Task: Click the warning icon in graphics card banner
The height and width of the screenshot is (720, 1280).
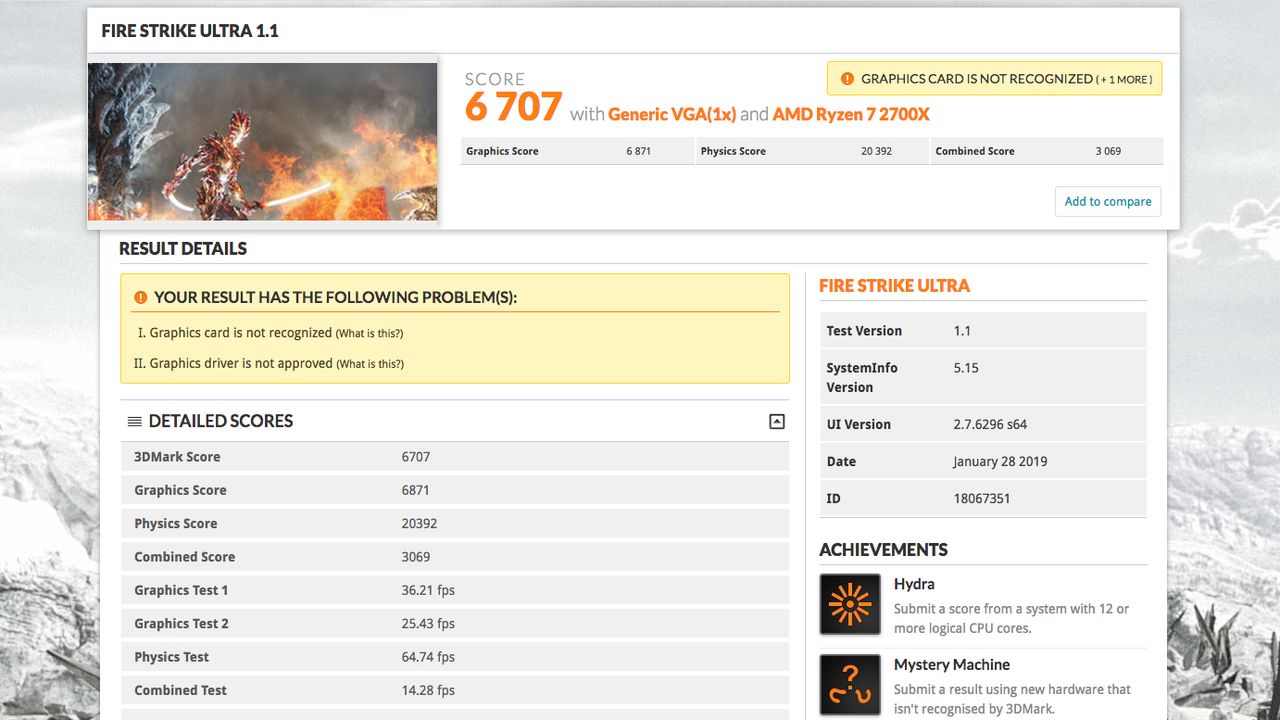Action: click(x=847, y=79)
